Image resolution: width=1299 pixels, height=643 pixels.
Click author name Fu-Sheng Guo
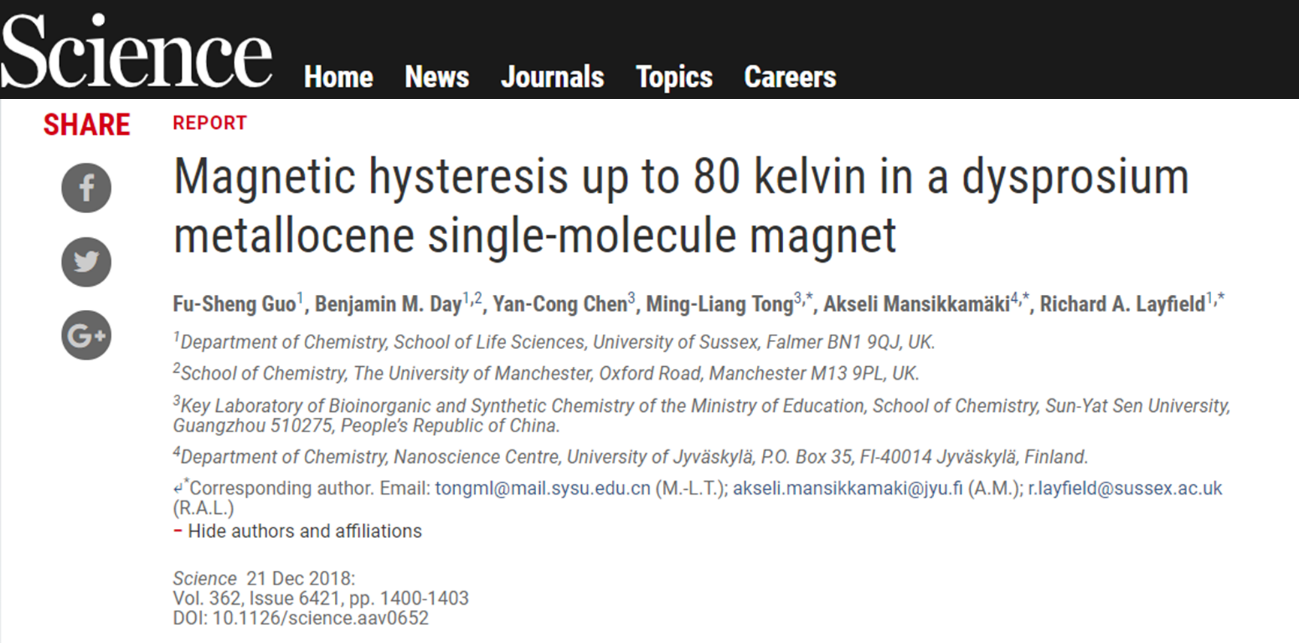click(x=234, y=304)
